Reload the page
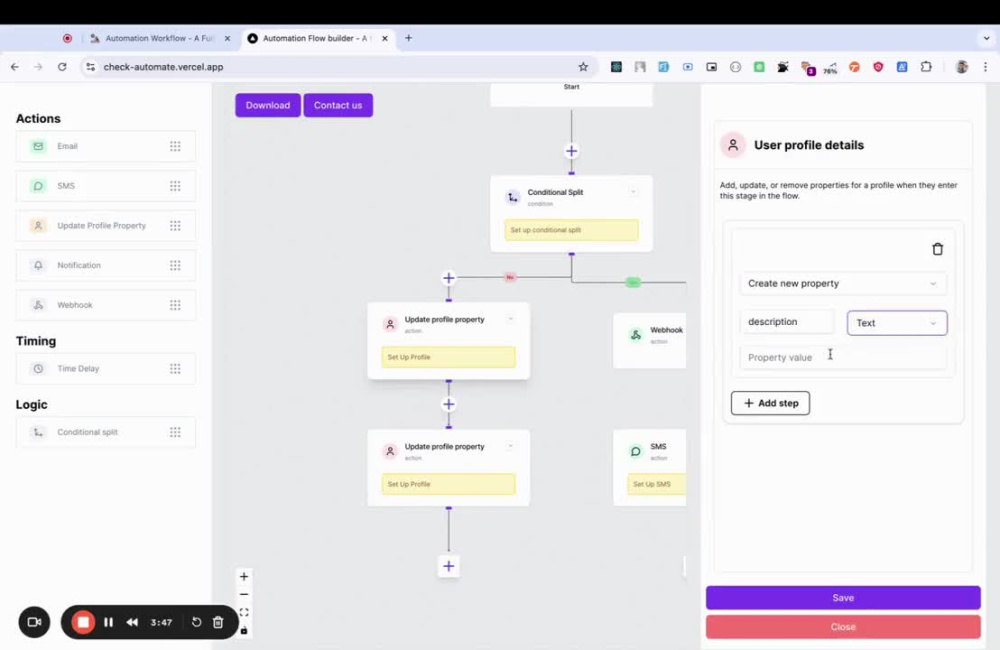Image resolution: width=1000 pixels, height=650 pixels. (62, 66)
